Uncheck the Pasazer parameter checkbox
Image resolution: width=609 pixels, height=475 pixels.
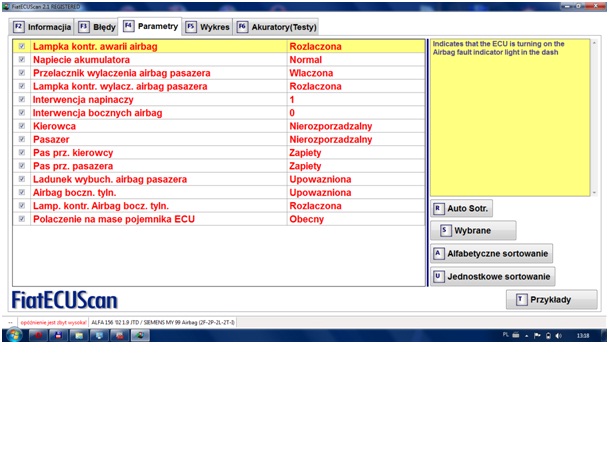(x=22, y=139)
